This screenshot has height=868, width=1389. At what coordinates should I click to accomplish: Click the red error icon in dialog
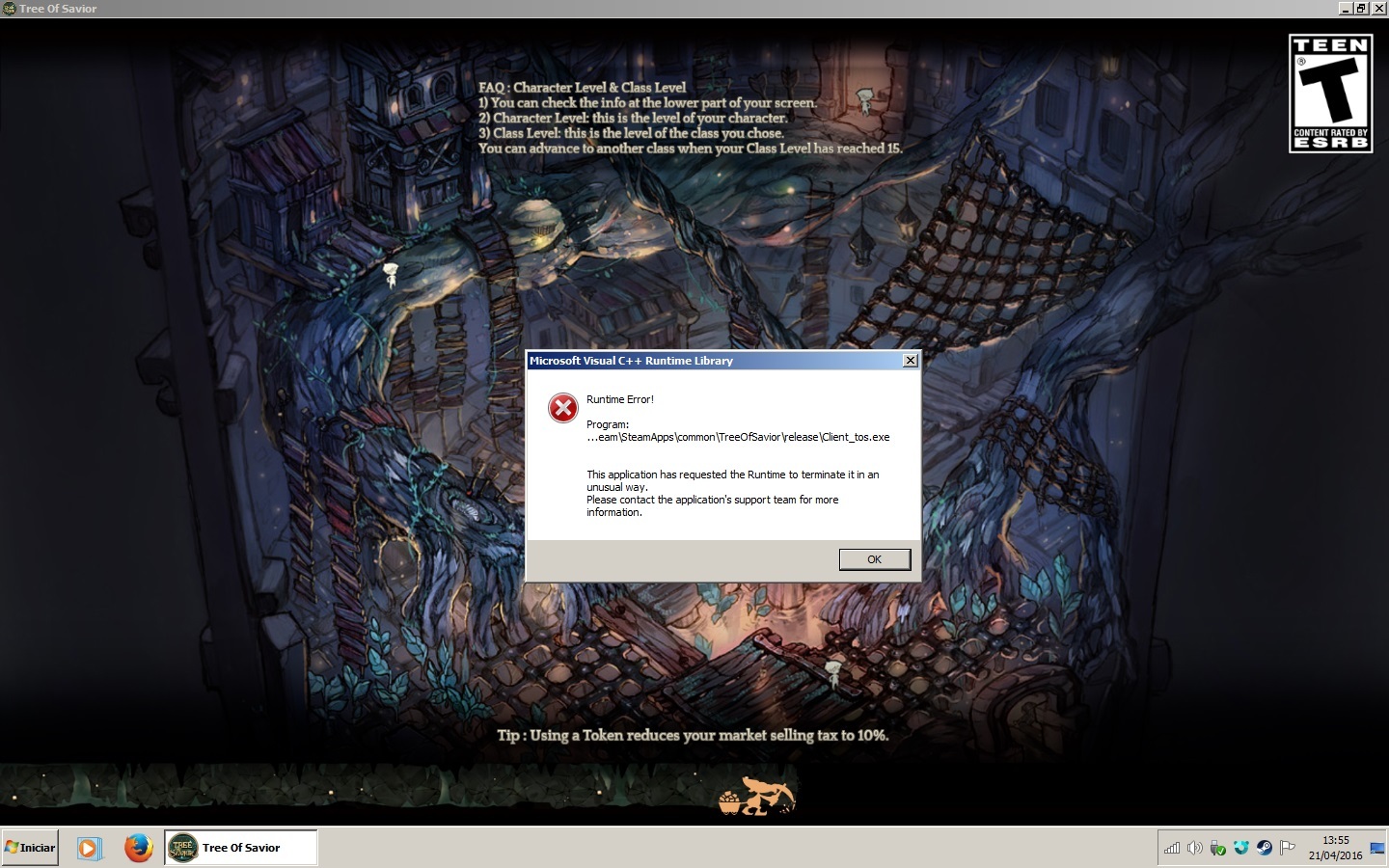coord(563,408)
